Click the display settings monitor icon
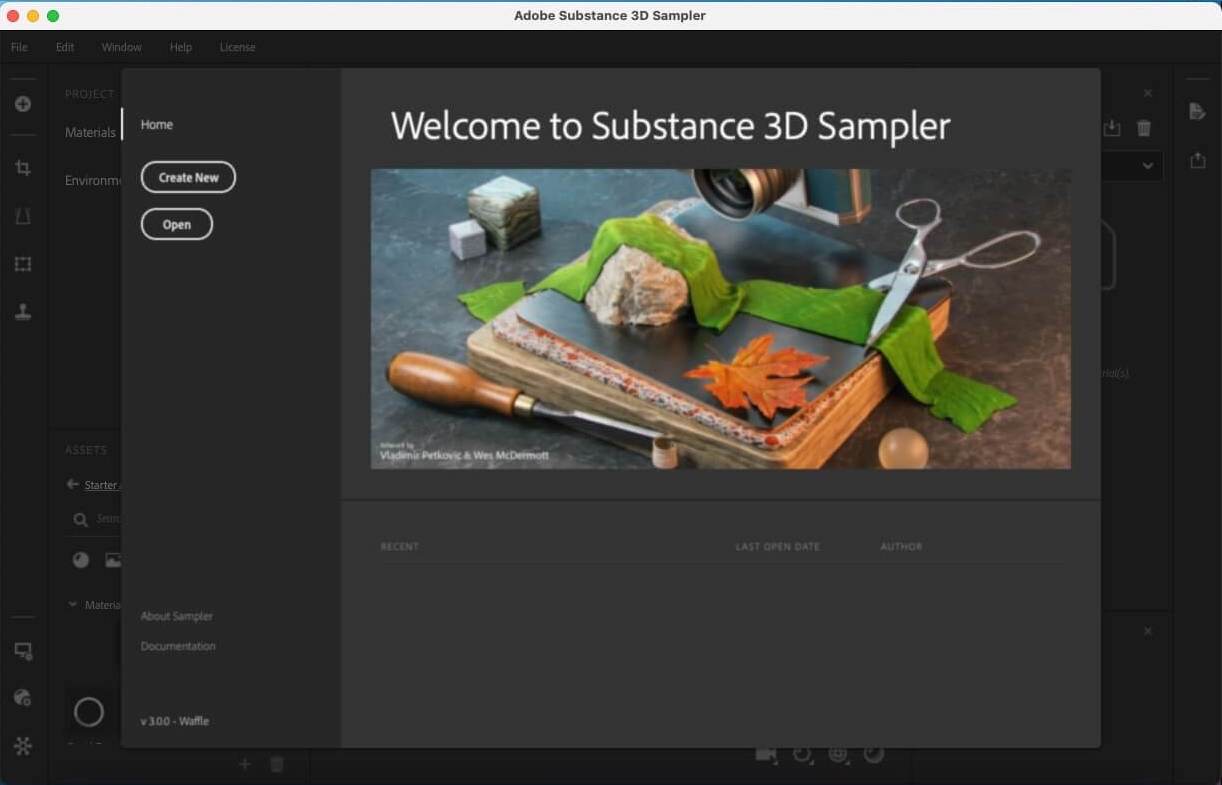This screenshot has width=1222, height=785. (x=23, y=651)
